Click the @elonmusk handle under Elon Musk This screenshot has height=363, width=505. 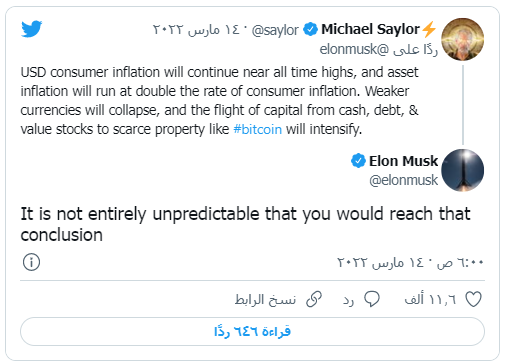click(403, 180)
